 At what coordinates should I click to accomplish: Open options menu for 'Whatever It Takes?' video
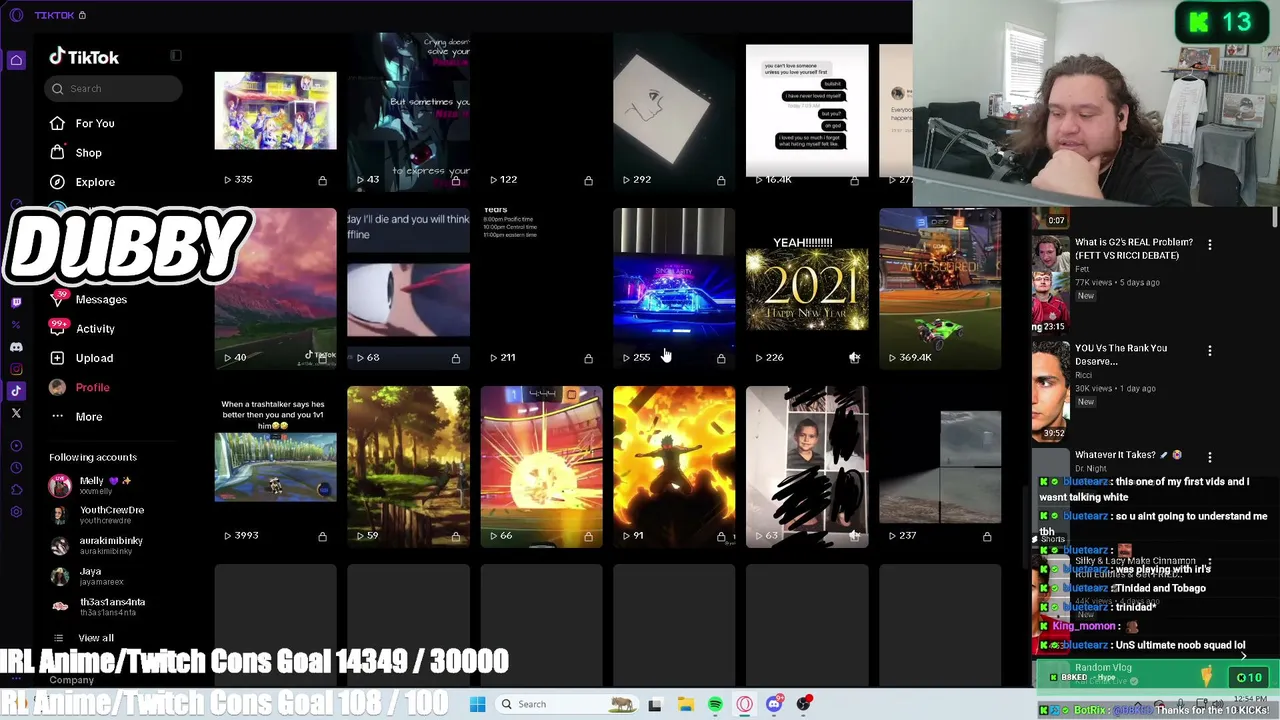tap(1210, 457)
